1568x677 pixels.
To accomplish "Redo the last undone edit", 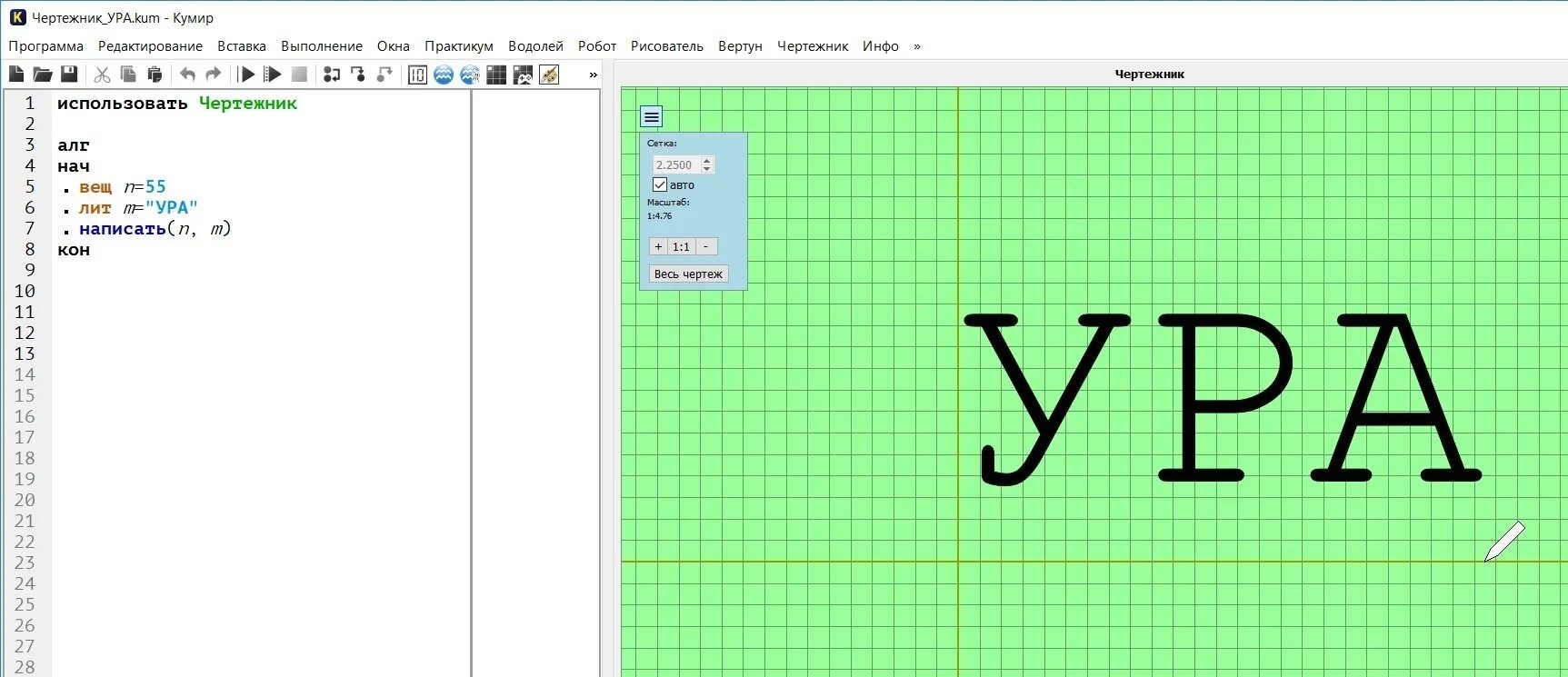I will [x=214, y=75].
